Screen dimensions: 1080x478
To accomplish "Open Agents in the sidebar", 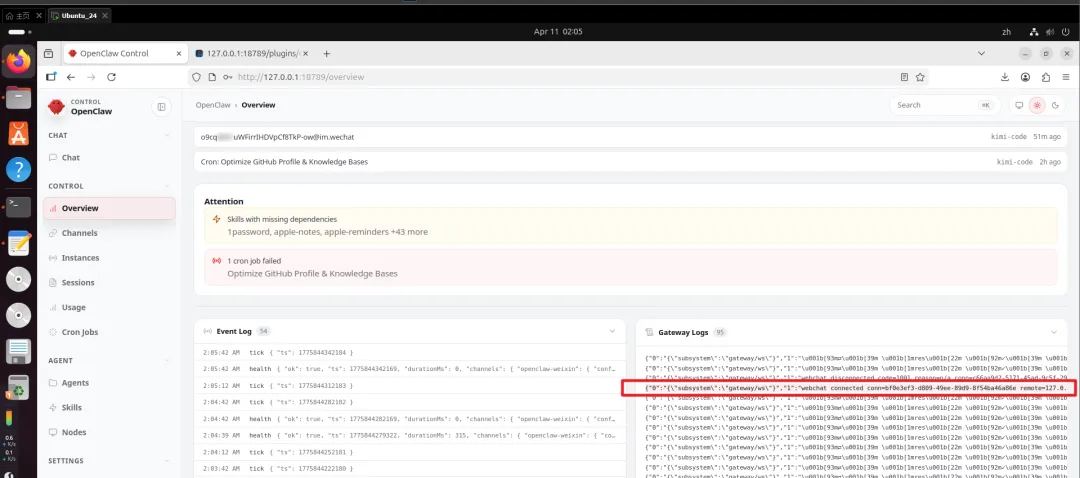I will pyautogui.click(x=109, y=383).
